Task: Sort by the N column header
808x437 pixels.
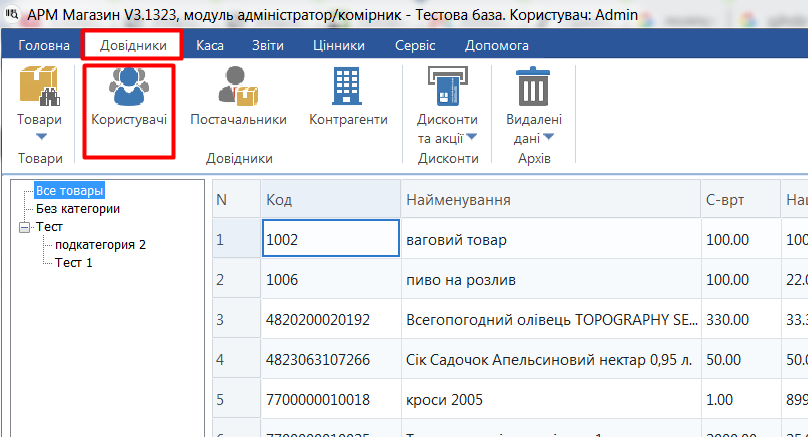Action: [x=237, y=199]
